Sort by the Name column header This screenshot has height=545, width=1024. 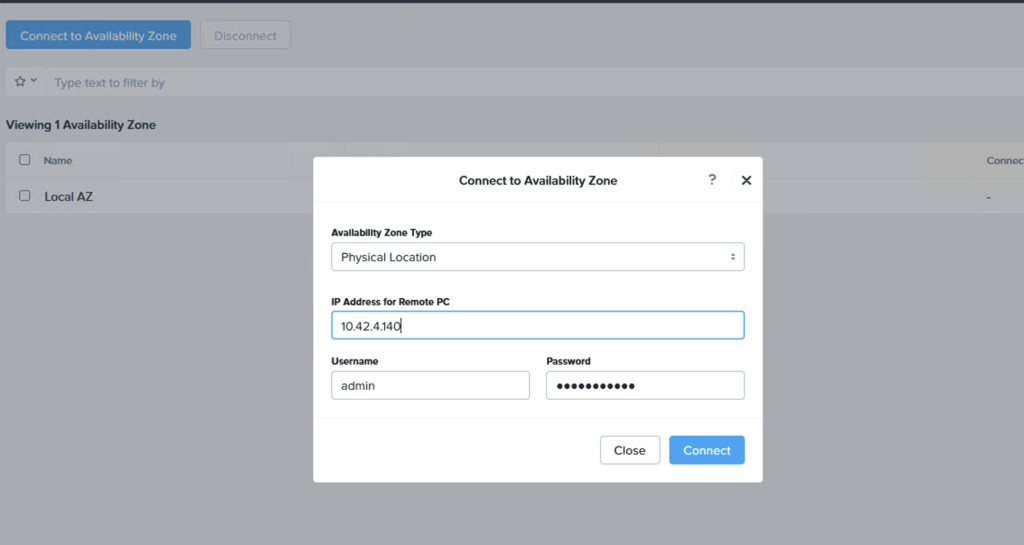[58, 160]
